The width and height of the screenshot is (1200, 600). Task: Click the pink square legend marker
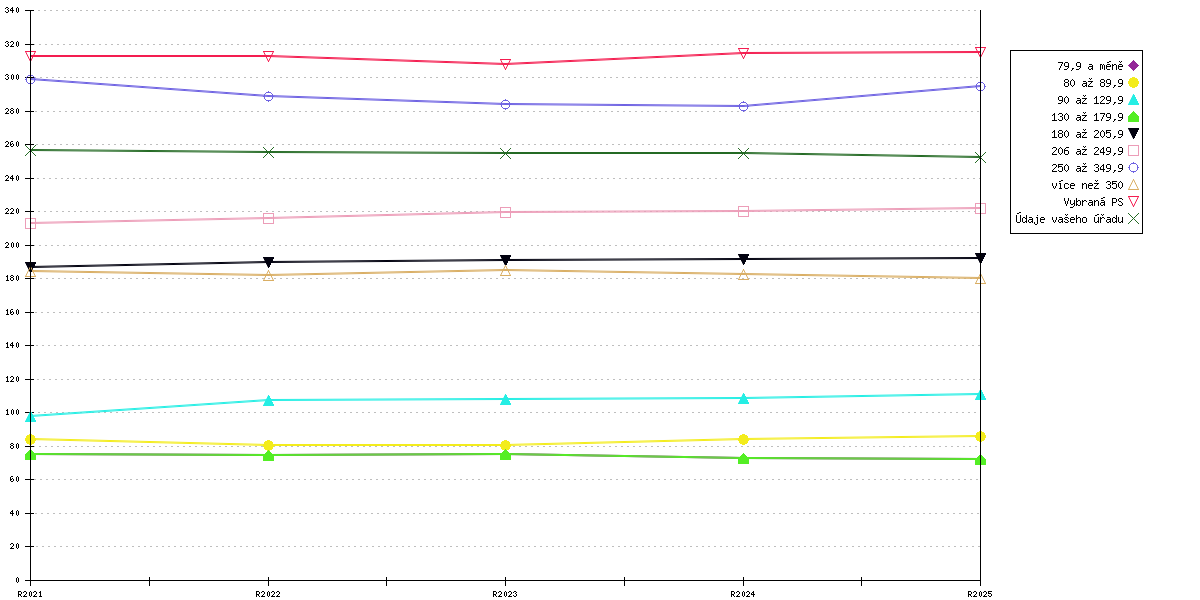click(x=1134, y=151)
